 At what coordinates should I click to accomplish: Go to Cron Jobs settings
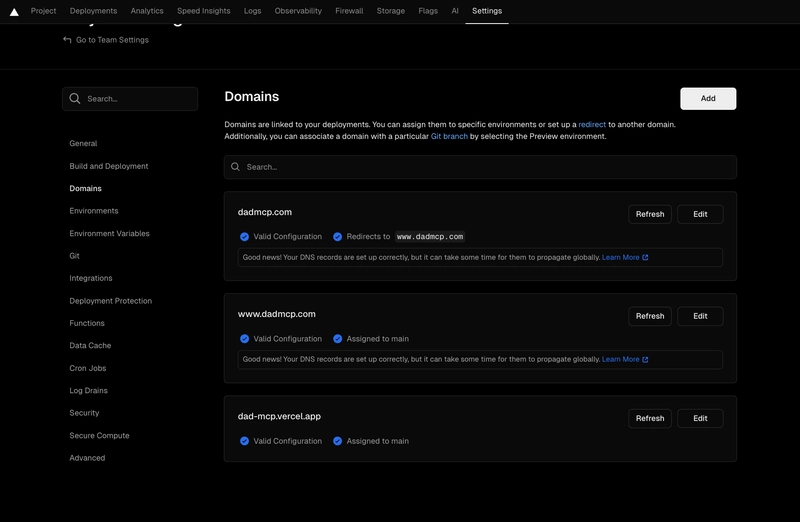[88, 368]
